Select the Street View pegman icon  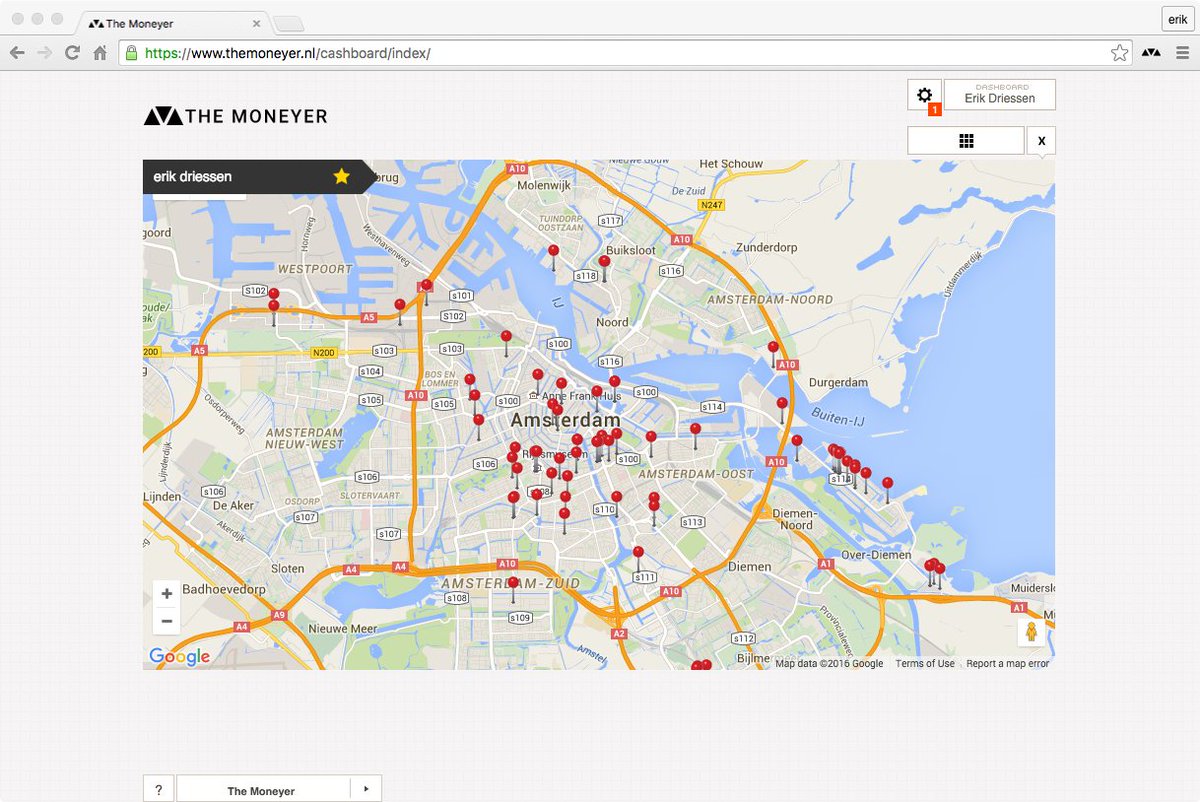tap(1031, 632)
